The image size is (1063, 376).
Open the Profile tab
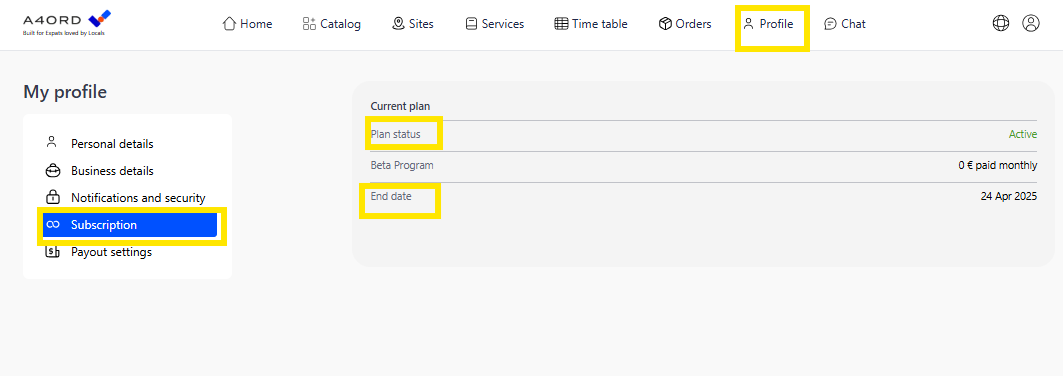(768, 24)
